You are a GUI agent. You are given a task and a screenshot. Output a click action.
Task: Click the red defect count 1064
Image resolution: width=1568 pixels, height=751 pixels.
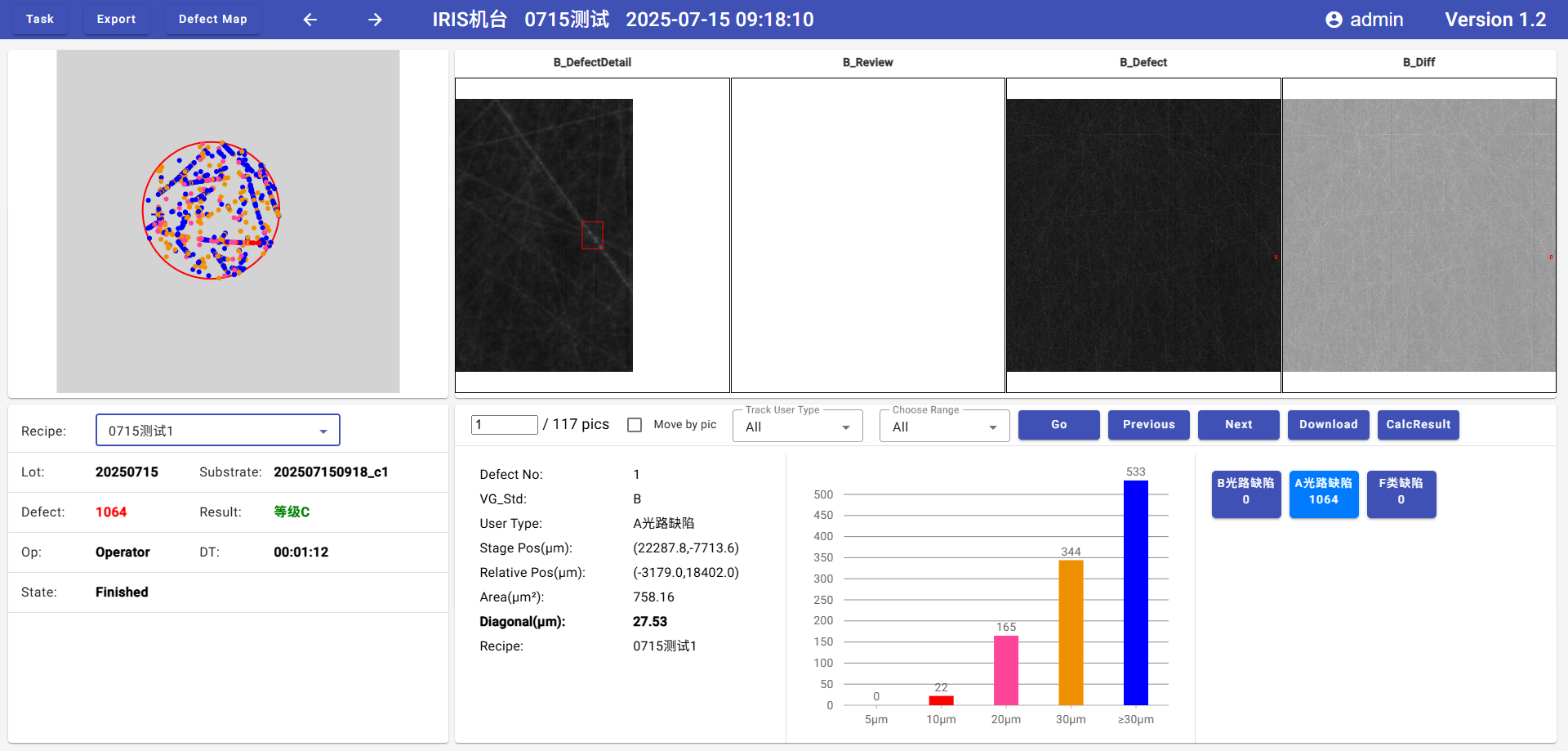[x=111, y=512]
